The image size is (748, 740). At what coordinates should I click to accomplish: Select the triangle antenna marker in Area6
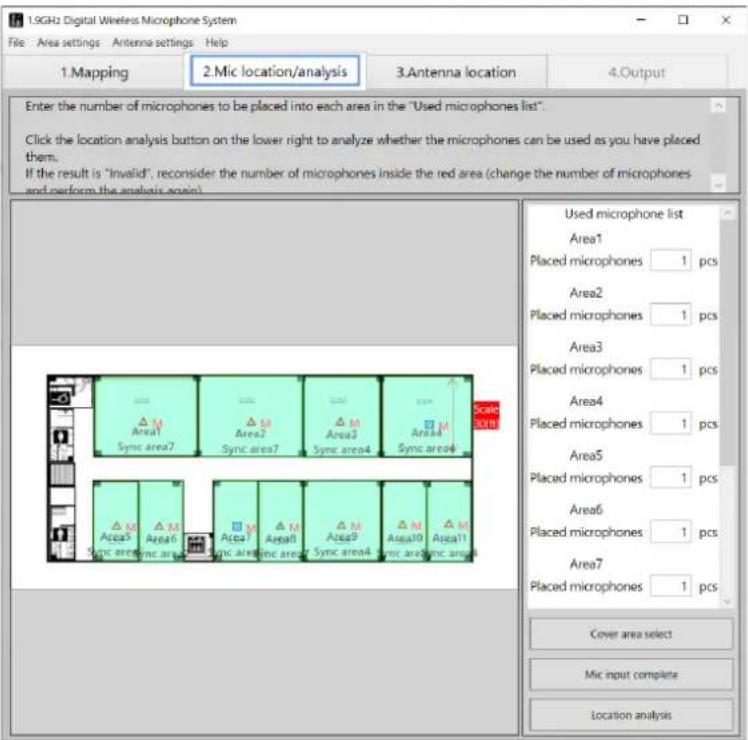tap(159, 525)
